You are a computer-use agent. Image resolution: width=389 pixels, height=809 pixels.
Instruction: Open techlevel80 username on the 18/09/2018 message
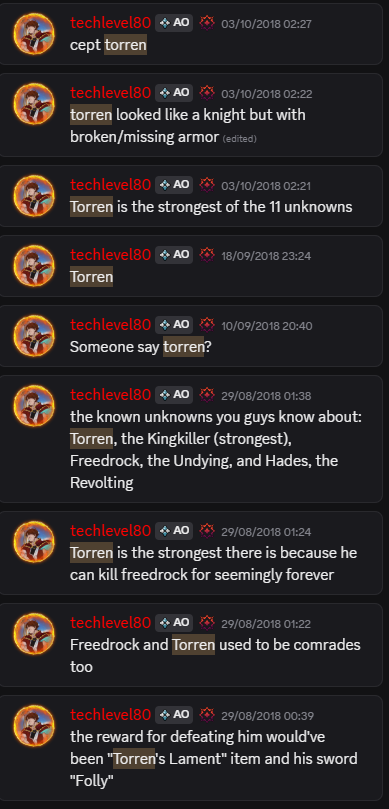coord(110,254)
